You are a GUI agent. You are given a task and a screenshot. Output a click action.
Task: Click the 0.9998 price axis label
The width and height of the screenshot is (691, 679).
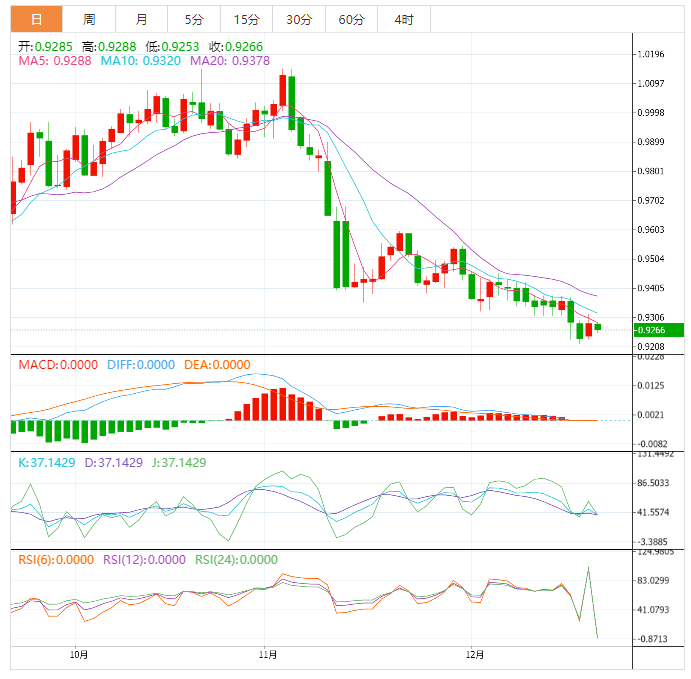[651, 113]
